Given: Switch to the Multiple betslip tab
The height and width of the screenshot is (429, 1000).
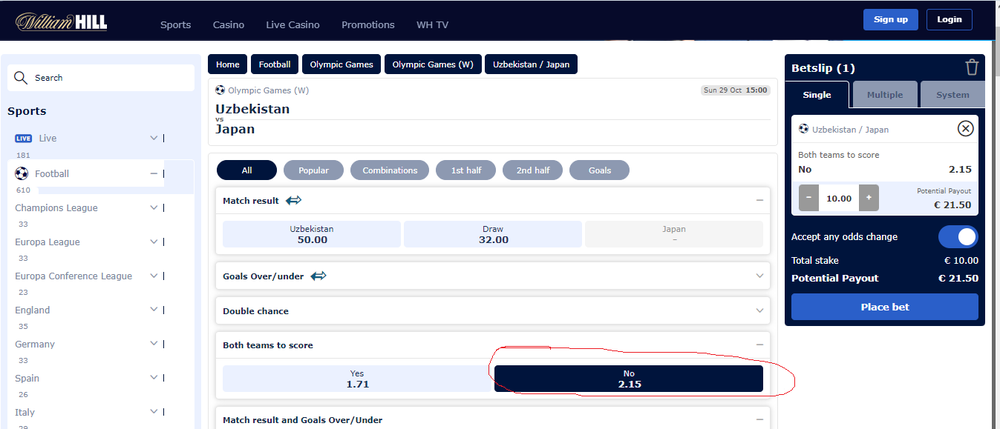Looking at the screenshot, I should (x=884, y=95).
